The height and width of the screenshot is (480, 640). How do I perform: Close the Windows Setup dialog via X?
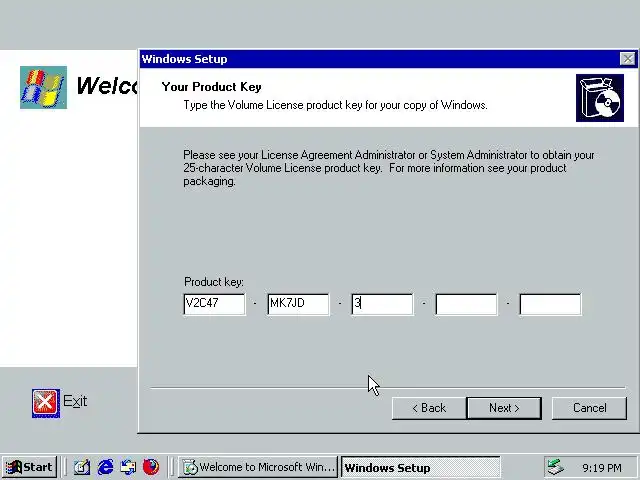[627, 59]
